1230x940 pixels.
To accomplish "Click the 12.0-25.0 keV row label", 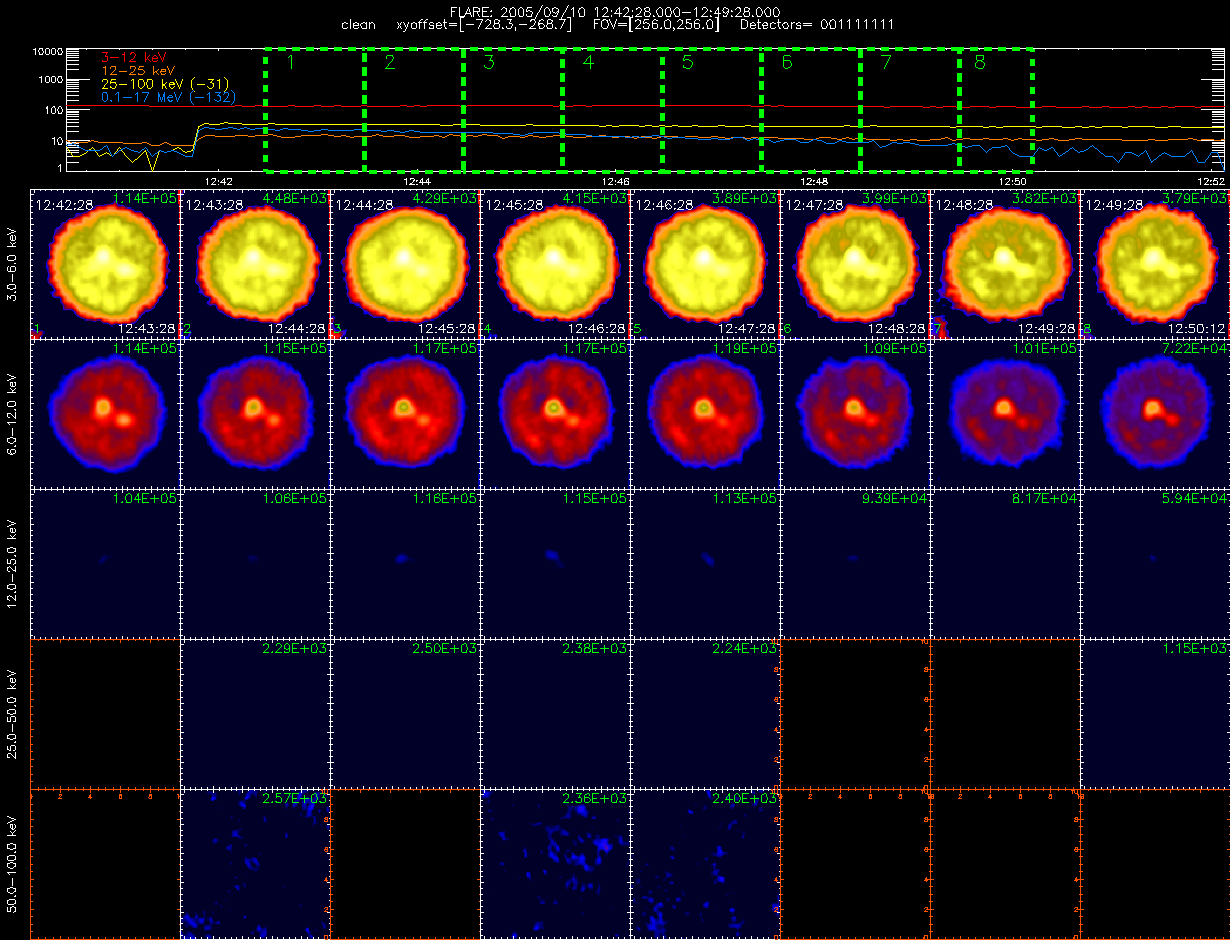I will click(x=12, y=564).
